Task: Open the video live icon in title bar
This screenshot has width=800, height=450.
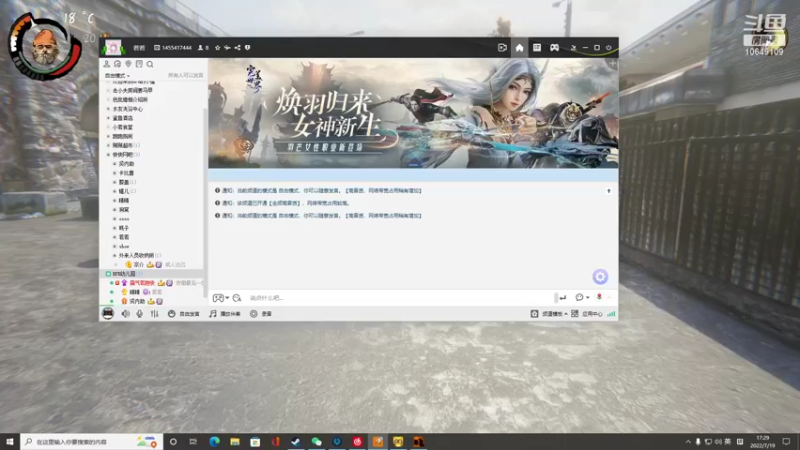Action: click(502, 47)
